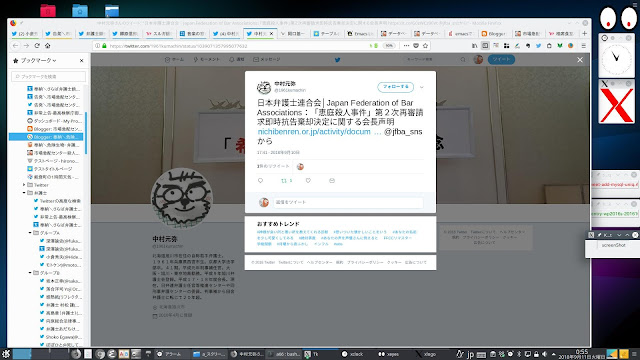Save page to Pocket icon
This screenshot has width=640, height=360.
(x=416, y=46)
